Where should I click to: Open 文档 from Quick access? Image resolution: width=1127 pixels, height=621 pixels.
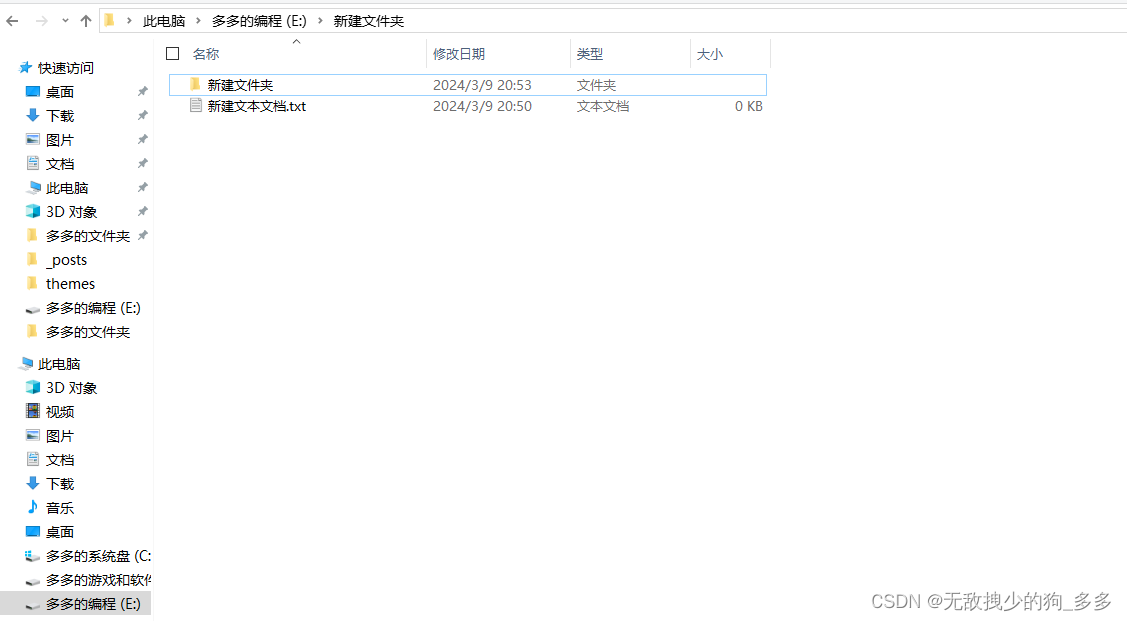click(x=59, y=163)
